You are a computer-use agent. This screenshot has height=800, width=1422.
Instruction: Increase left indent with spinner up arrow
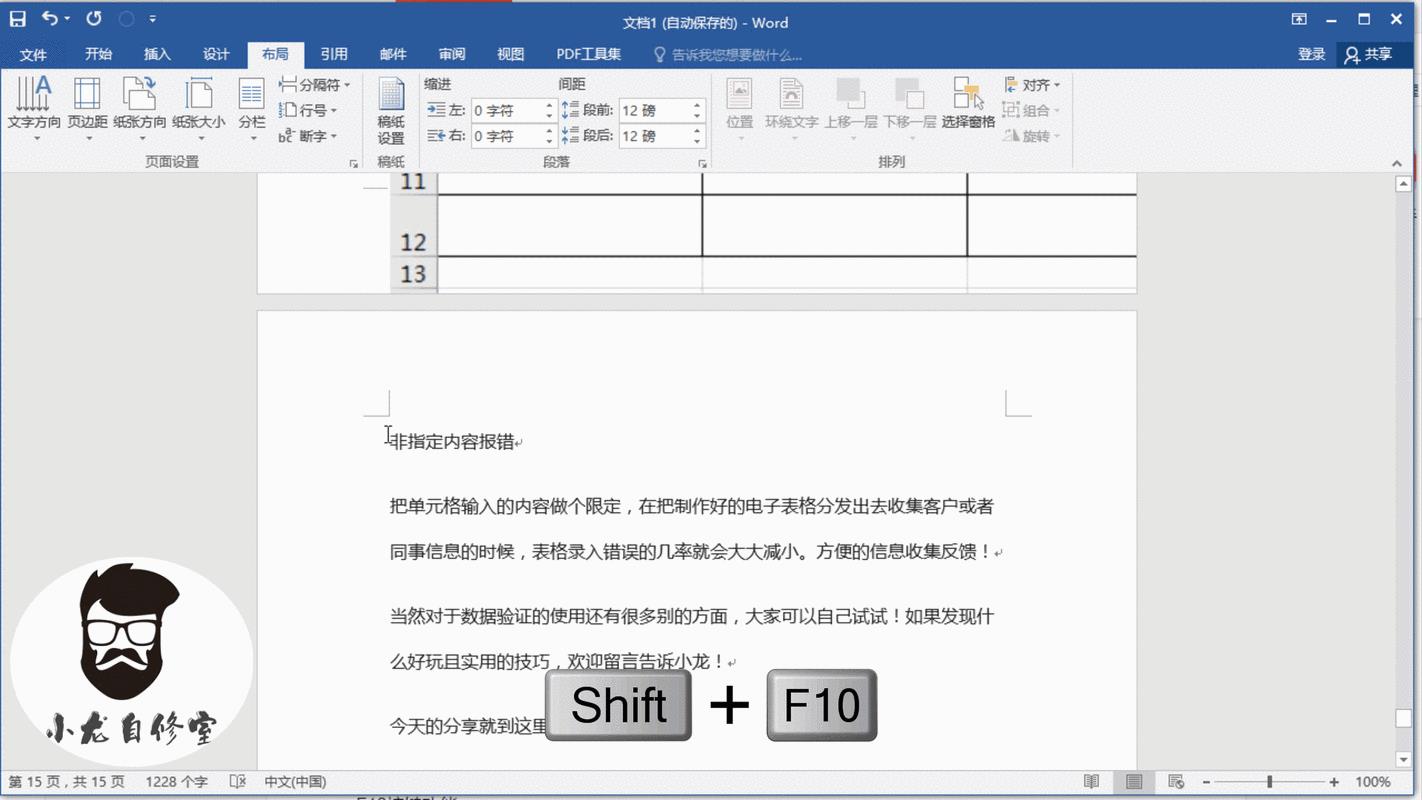click(x=549, y=105)
